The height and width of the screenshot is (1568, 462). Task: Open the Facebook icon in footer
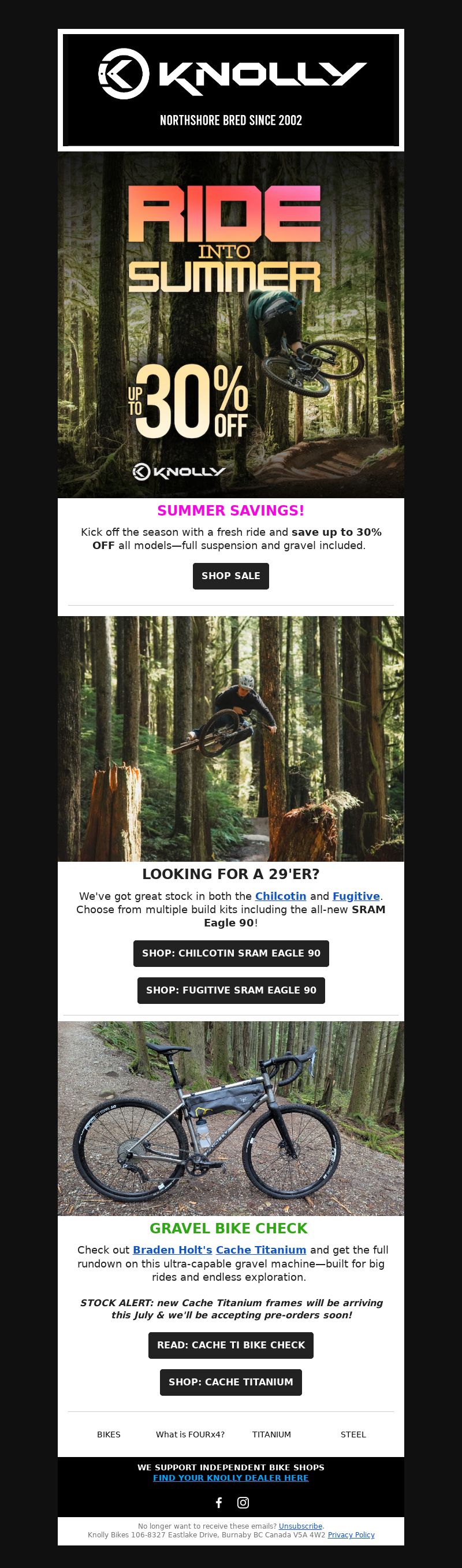tap(219, 1502)
